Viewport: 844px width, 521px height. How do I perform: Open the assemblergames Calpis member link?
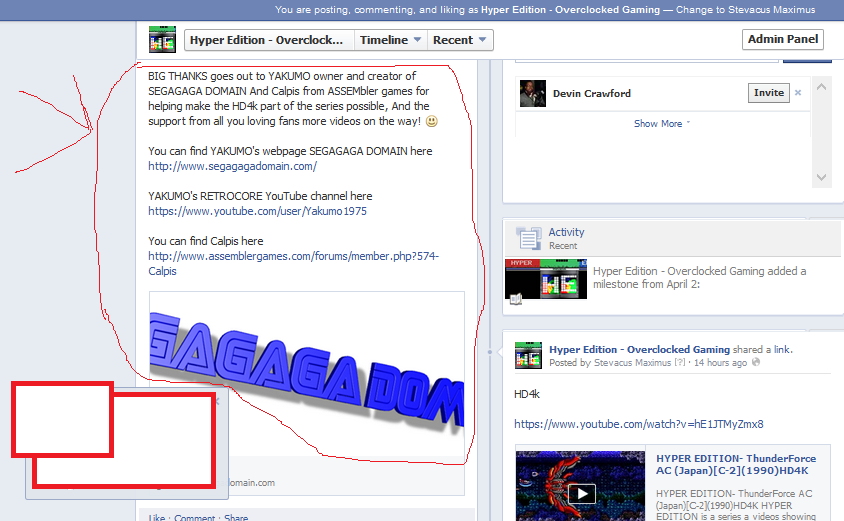coord(293,263)
